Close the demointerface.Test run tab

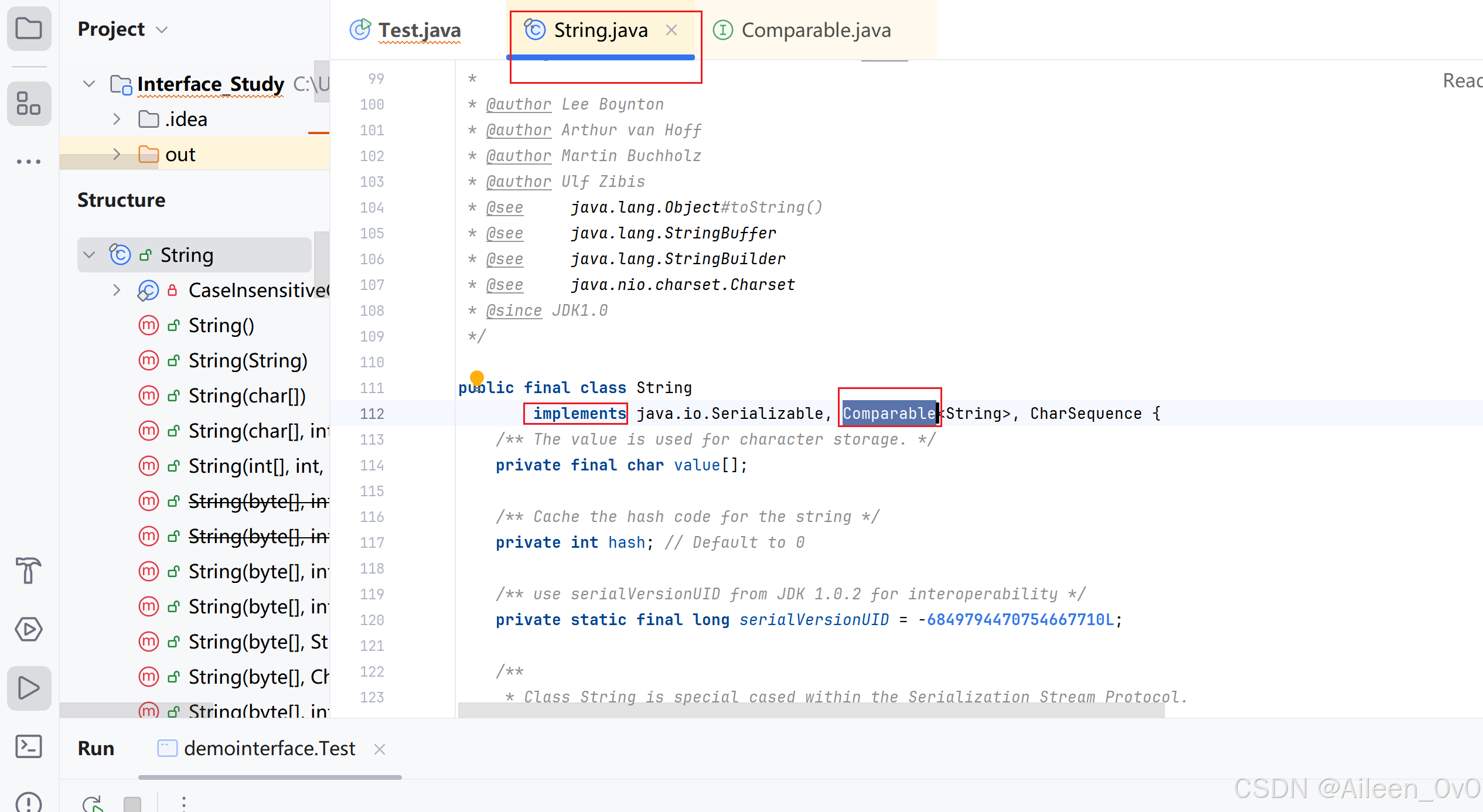pos(380,749)
